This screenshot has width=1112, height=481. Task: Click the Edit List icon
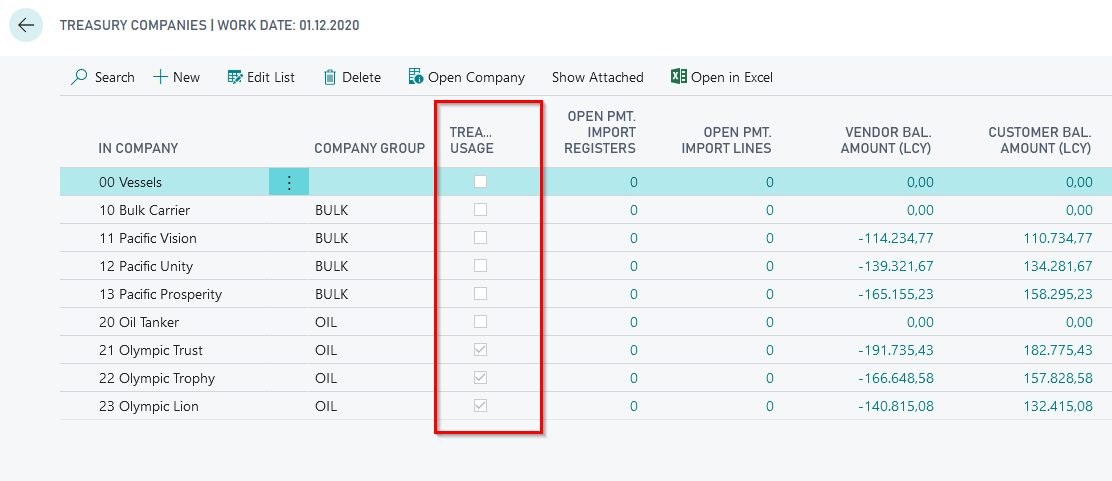coord(235,77)
